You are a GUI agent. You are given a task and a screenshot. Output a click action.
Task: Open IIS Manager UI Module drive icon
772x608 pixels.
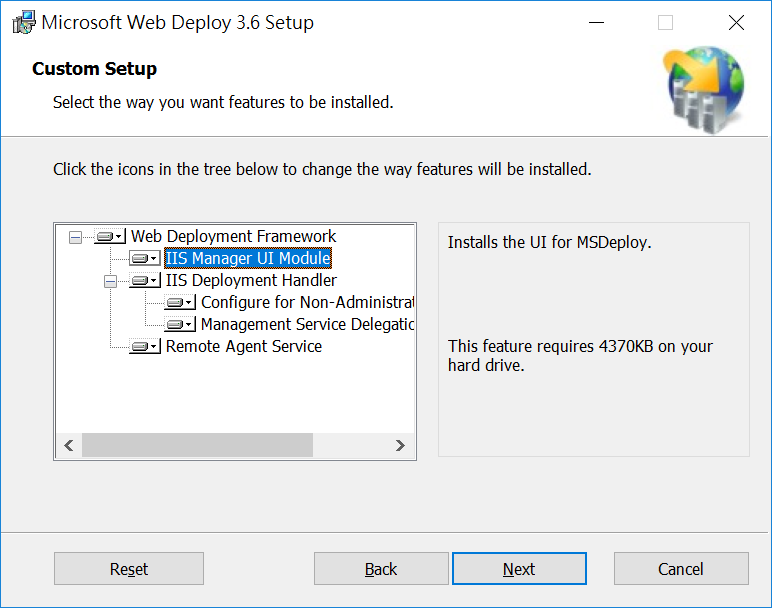click(x=145, y=258)
